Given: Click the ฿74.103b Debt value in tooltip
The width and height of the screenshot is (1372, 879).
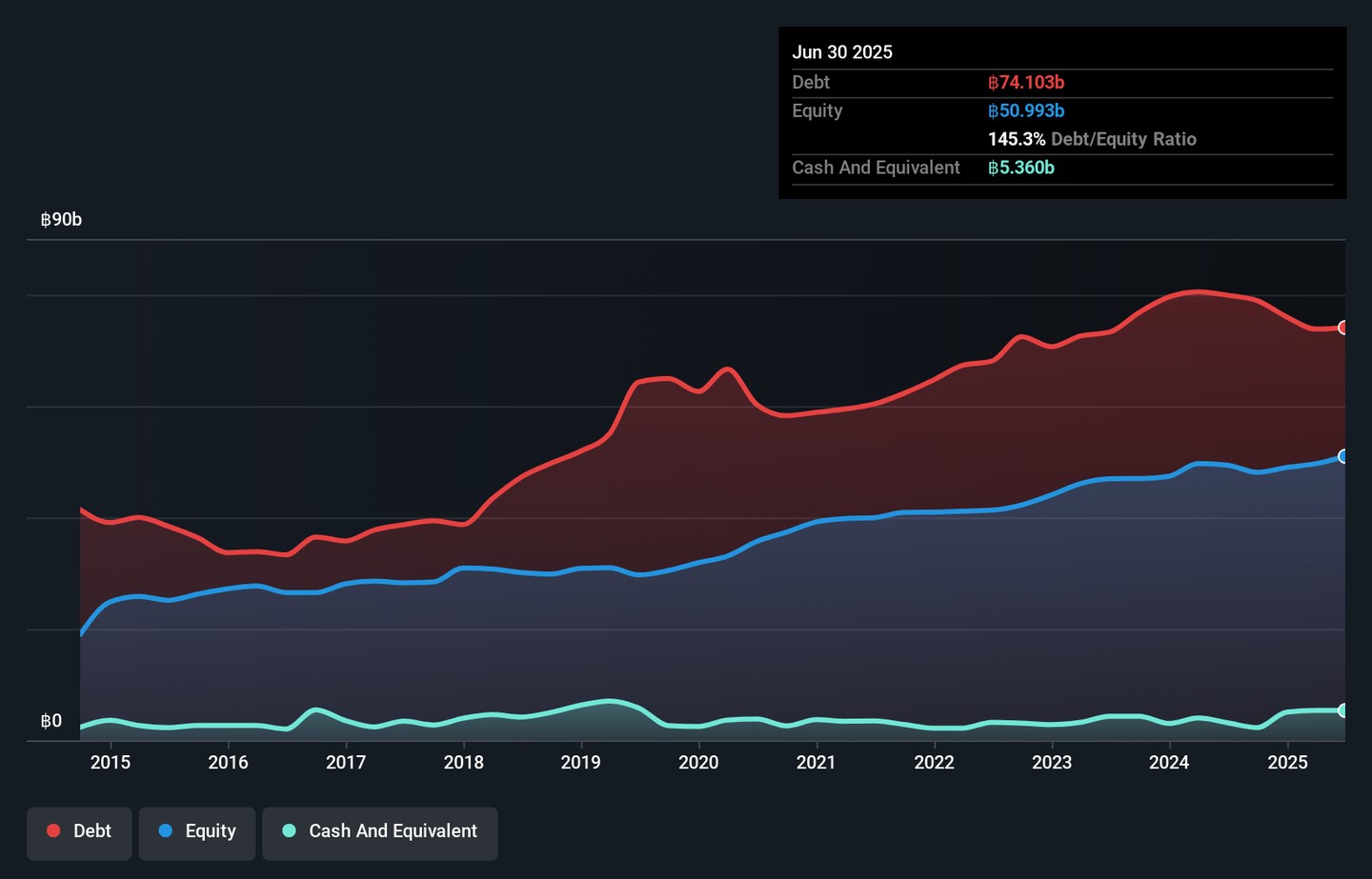Looking at the screenshot, I should 1026,83.
